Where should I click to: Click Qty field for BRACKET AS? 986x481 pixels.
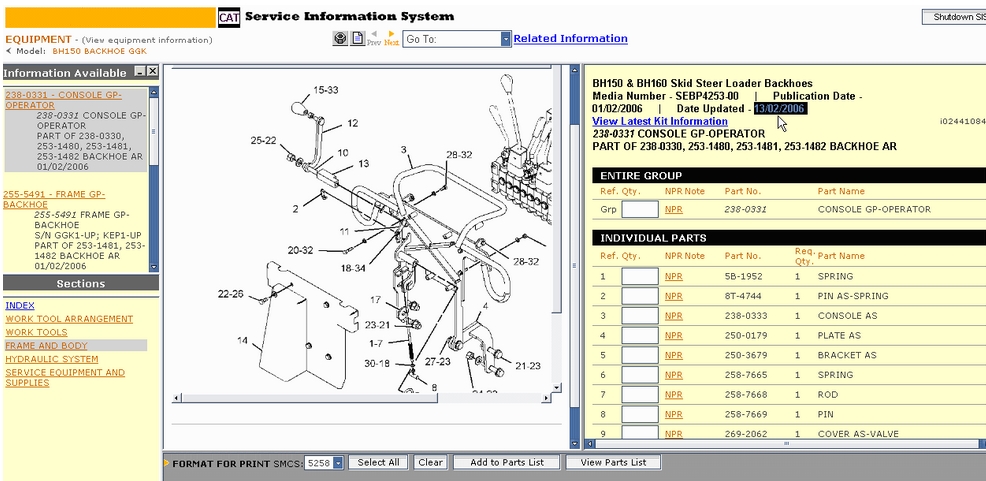click(x=640, y=355)
